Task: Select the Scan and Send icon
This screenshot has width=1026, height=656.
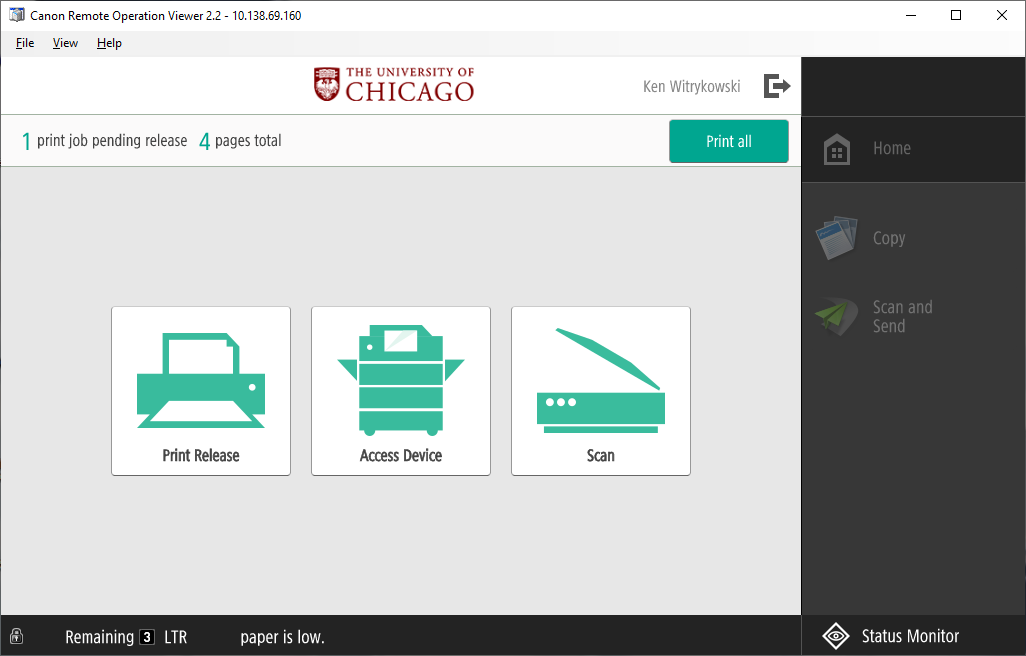Action: pos(836,317)
